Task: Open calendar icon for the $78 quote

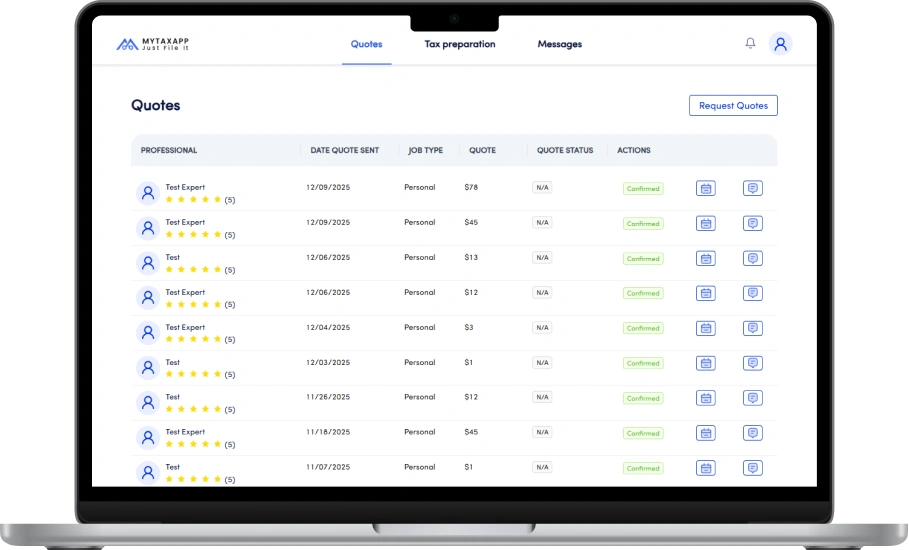Action: click(x=706, y=188)
